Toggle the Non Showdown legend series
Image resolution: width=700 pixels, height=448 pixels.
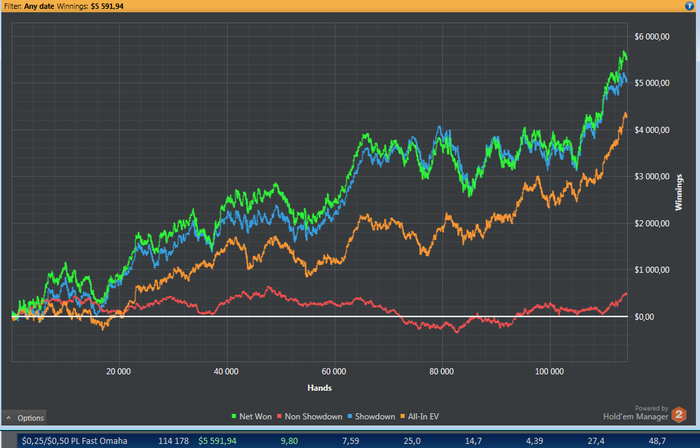click(310, 416)
